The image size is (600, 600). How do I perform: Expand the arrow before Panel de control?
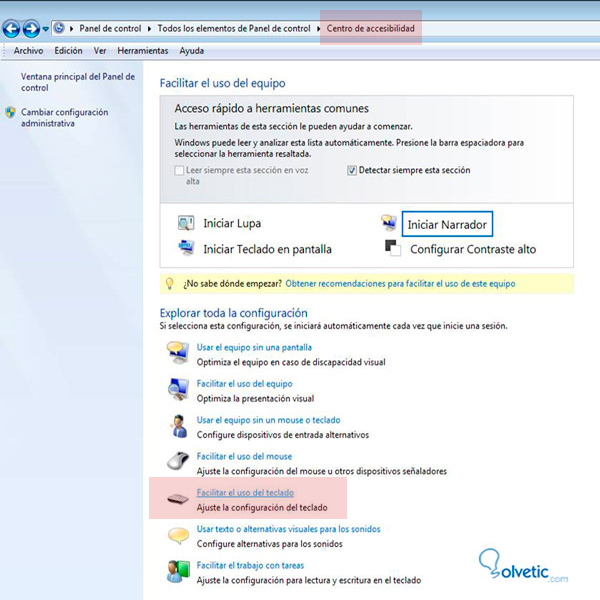pyautogui.click(x=72, y=28)
